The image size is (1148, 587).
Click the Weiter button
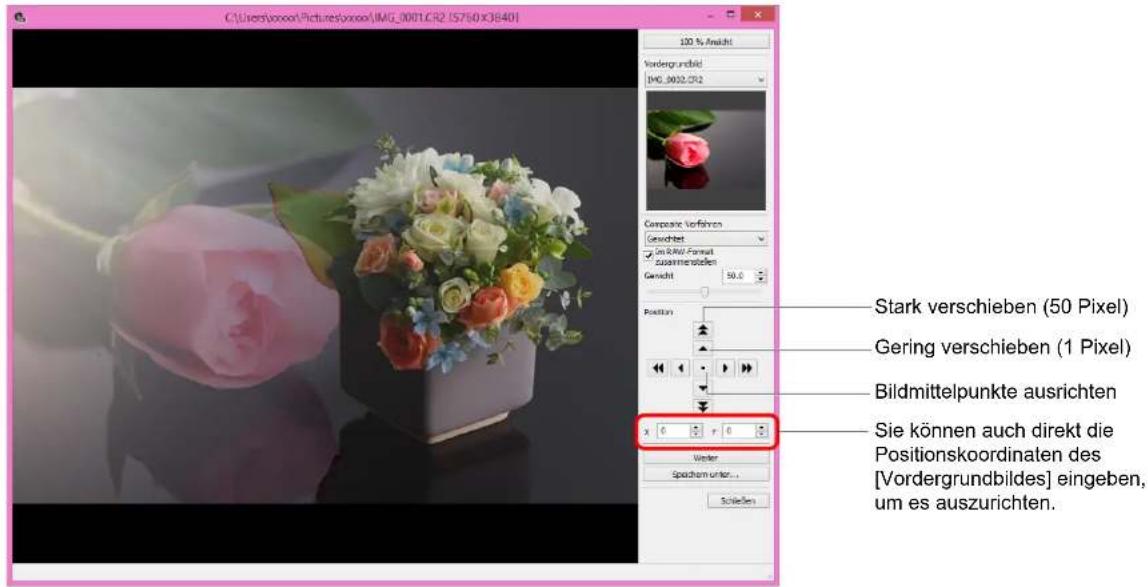point(705,457)
